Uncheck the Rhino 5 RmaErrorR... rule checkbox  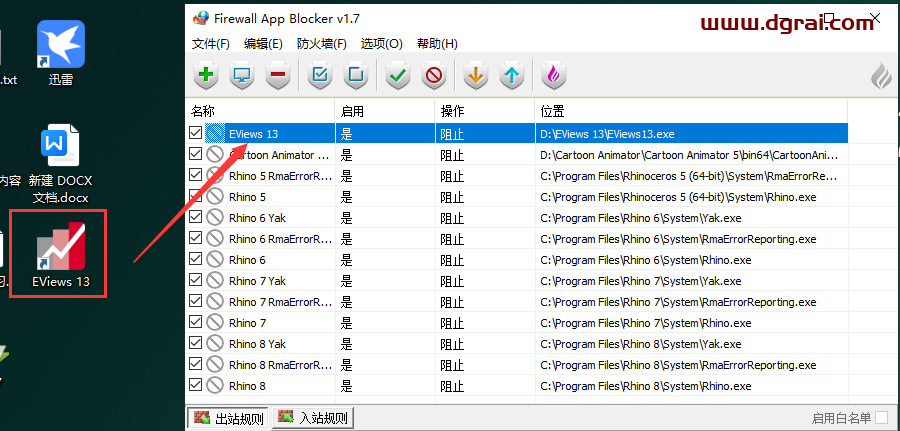pos(195,175)
